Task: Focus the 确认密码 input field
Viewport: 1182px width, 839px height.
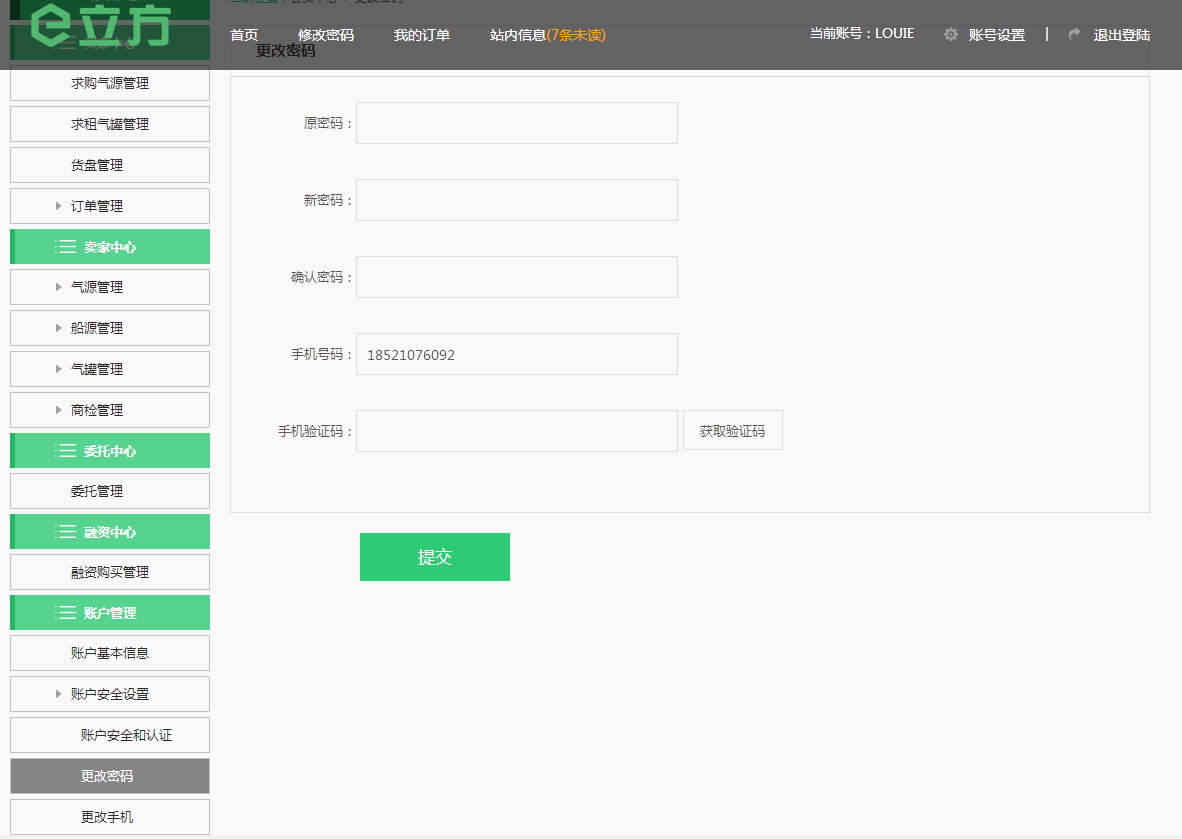Action: tap(516, 277)
